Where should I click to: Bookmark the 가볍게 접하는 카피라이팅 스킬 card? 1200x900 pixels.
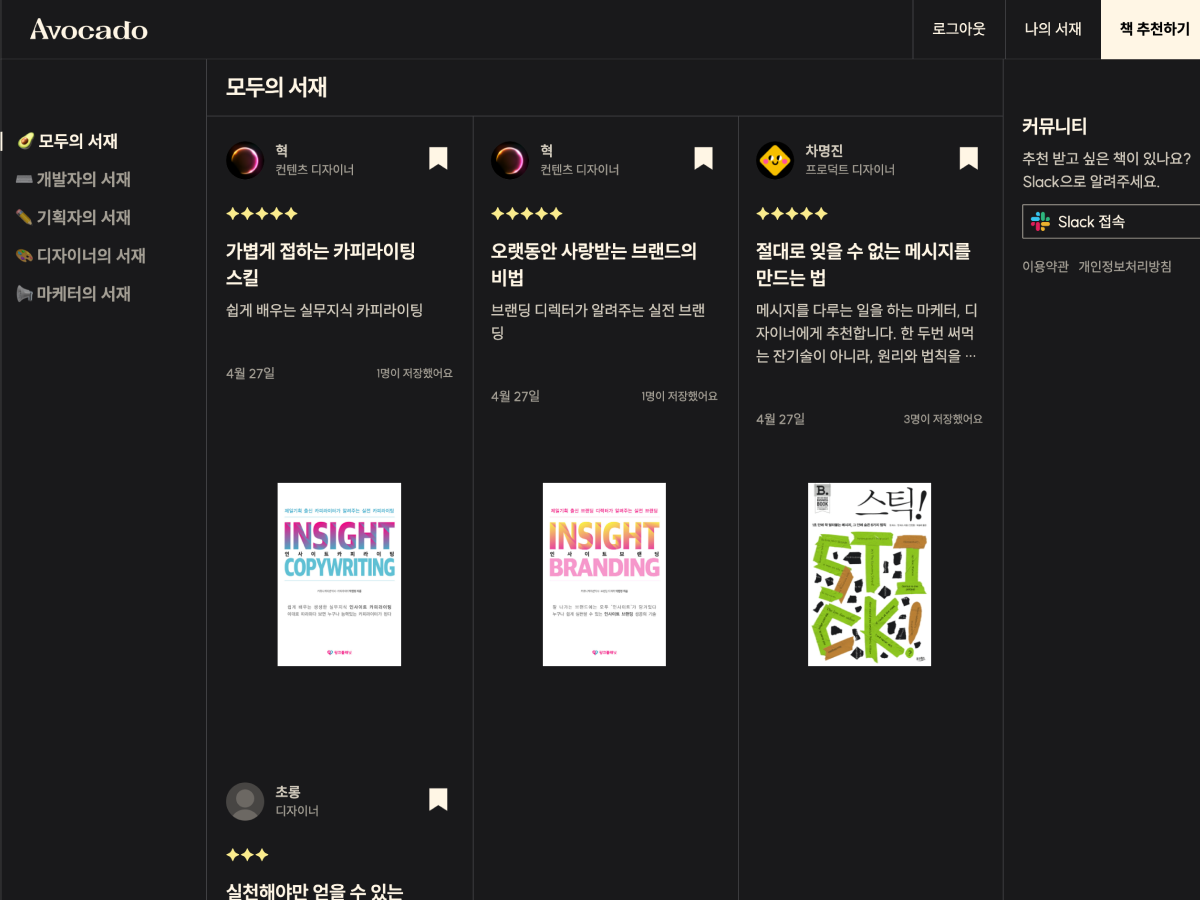pyautogui.click(x=438, y=158)
